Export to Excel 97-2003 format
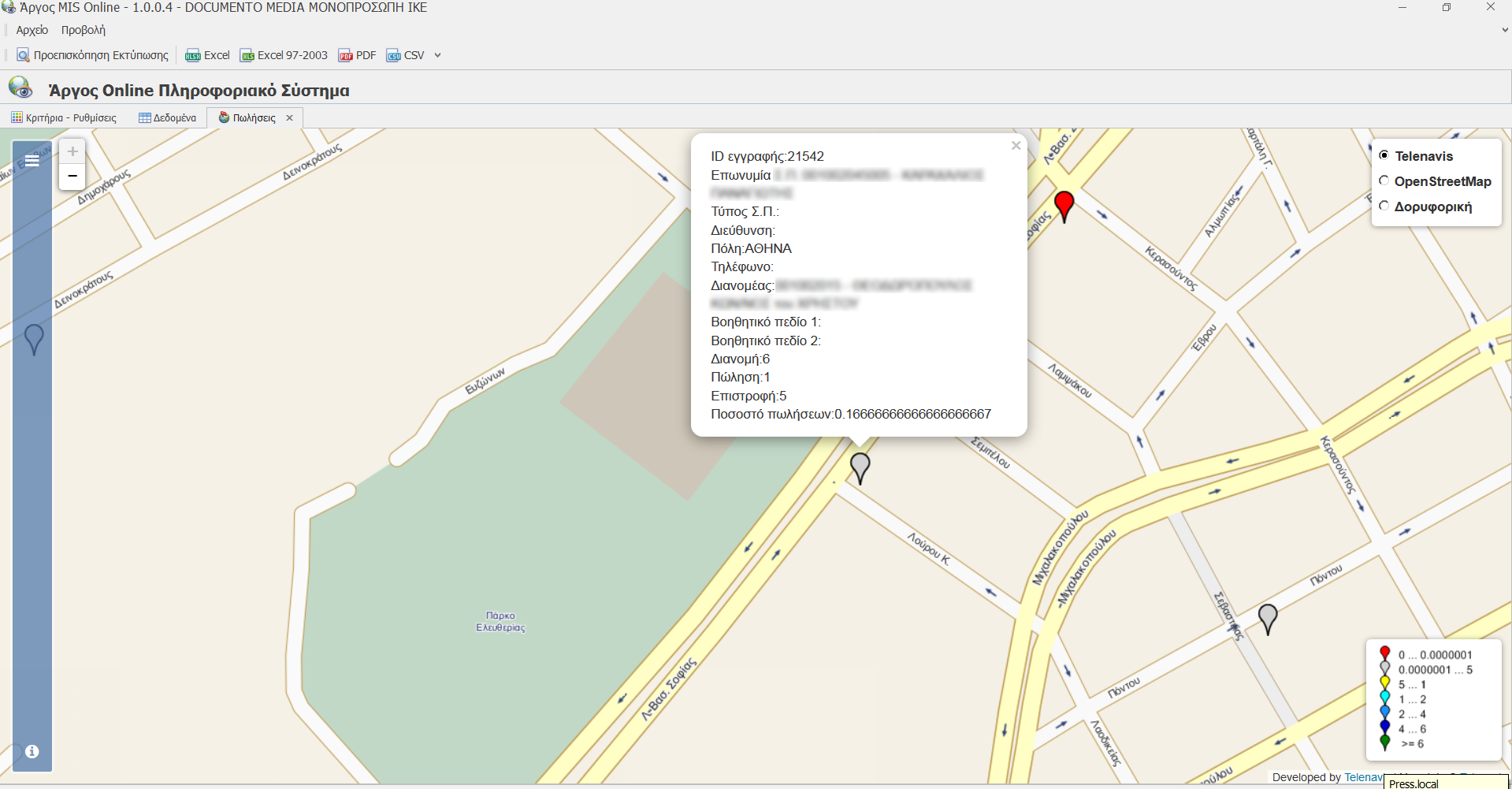This screenshot has height=789, width=1512. coord(284,55)
